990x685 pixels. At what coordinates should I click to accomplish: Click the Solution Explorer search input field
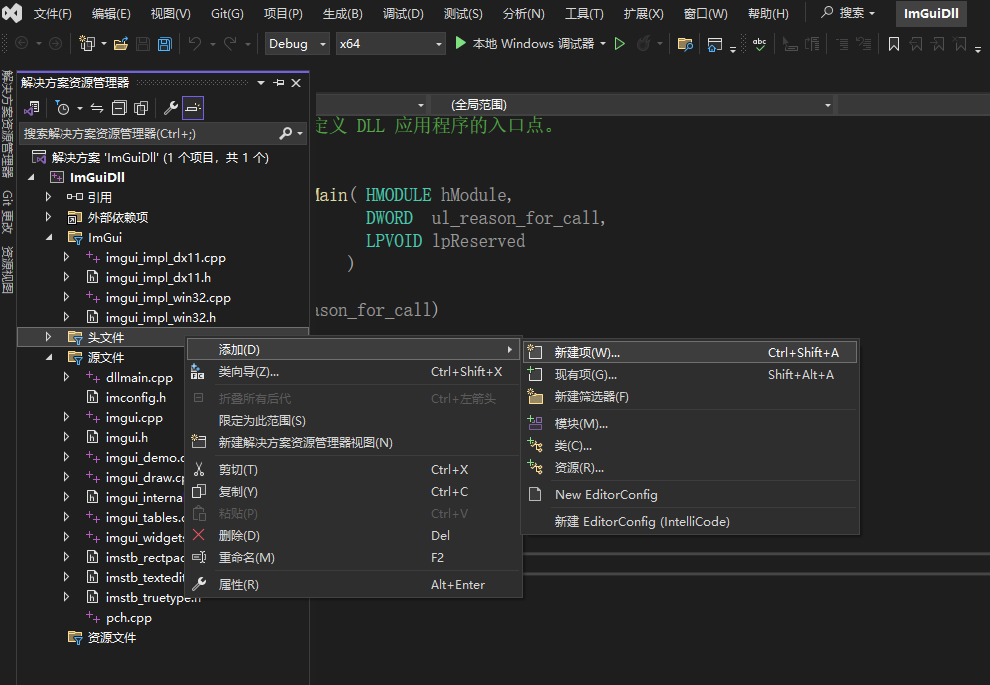coord(149,133)
